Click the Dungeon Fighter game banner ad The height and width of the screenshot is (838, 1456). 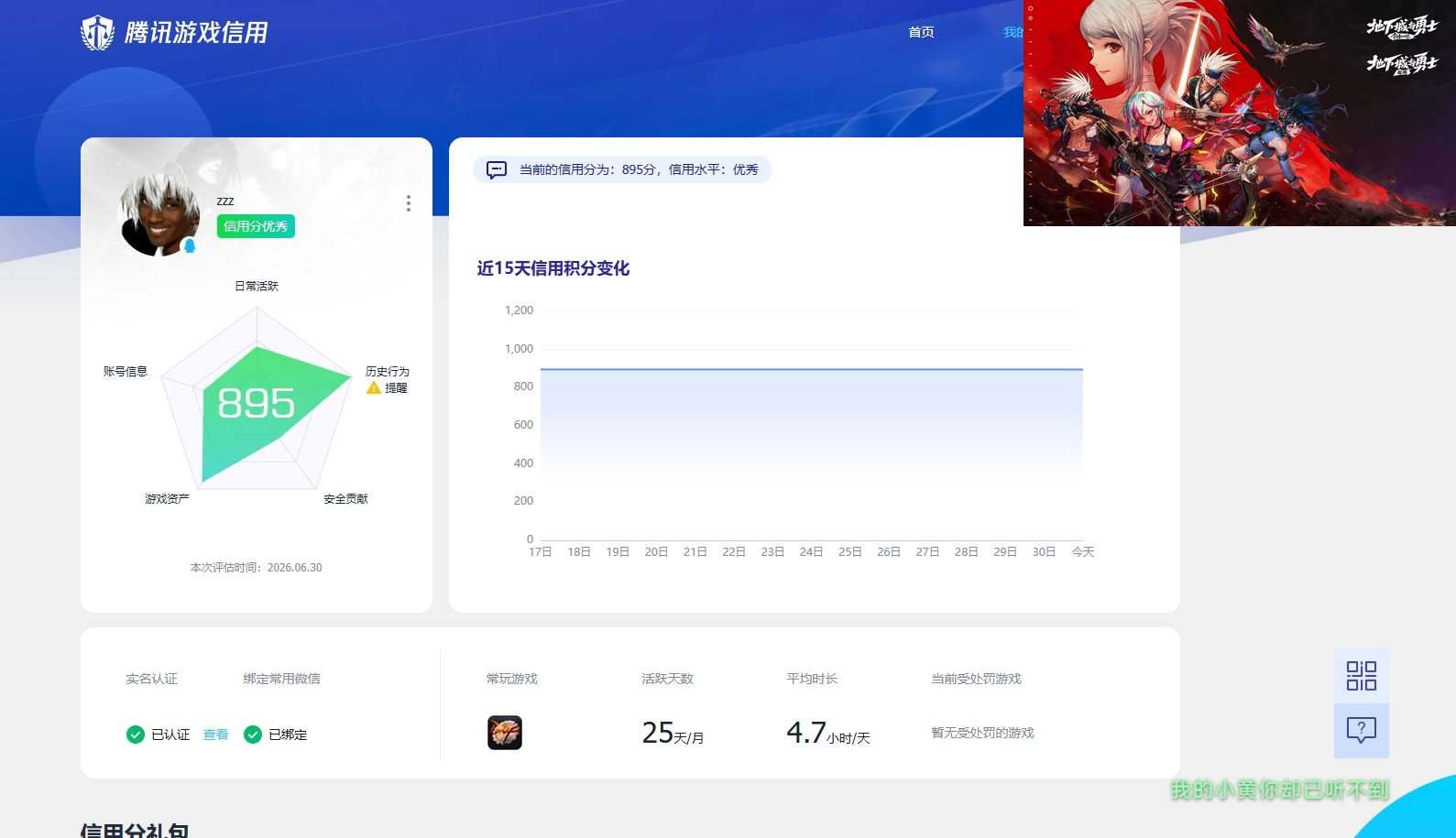pos(1240,113)
